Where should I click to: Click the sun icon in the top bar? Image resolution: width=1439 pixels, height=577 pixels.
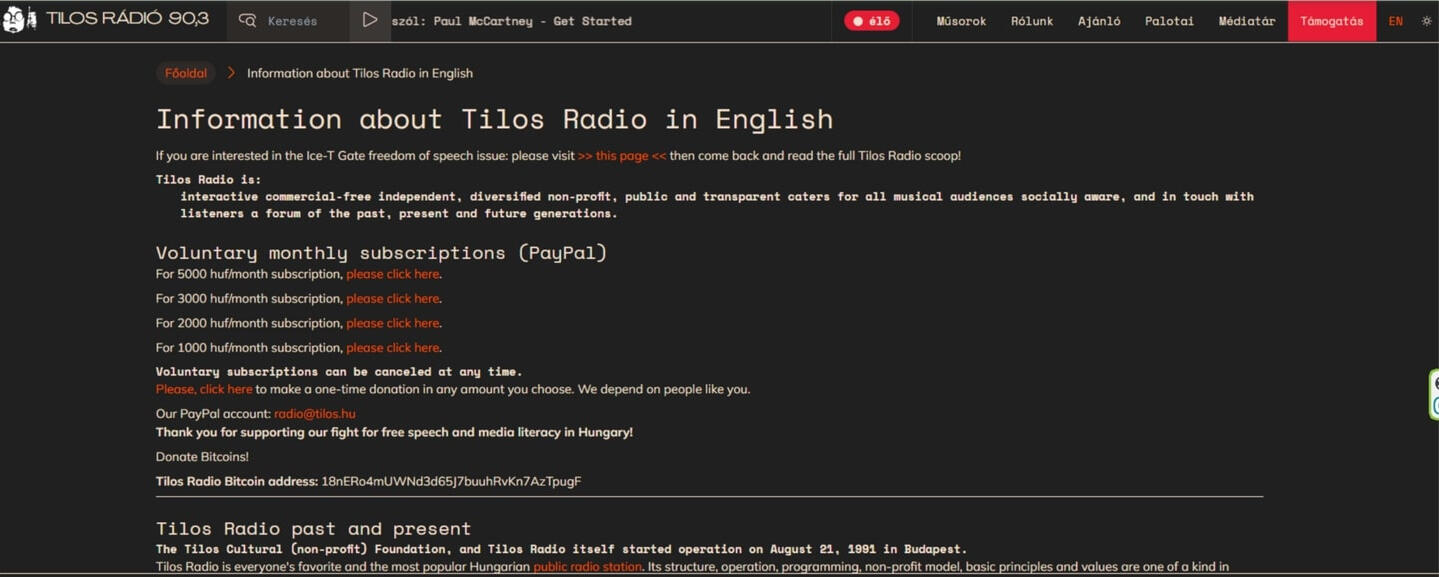(x=1425, y=20)
